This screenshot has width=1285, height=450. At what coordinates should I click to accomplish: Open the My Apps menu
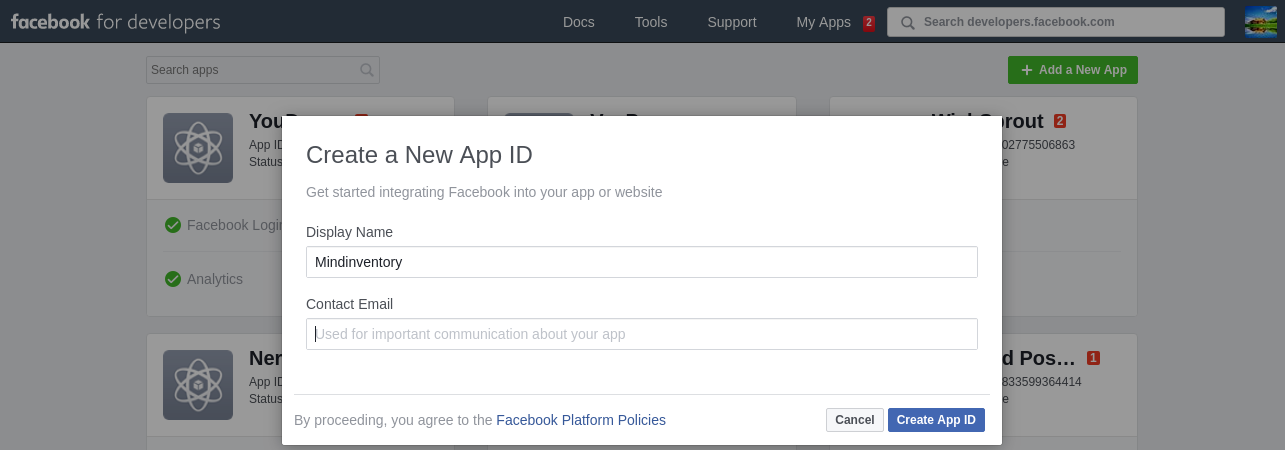click(823, 22)
